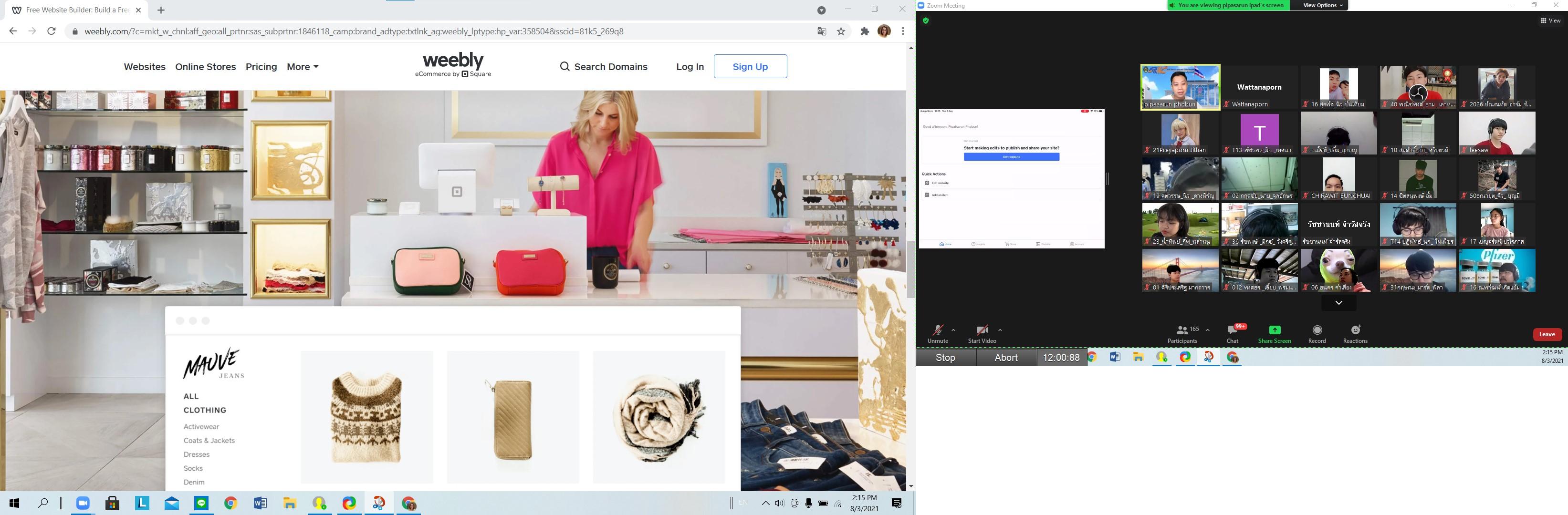
Task: Select the Activewear category
Action: pos(201,427)
